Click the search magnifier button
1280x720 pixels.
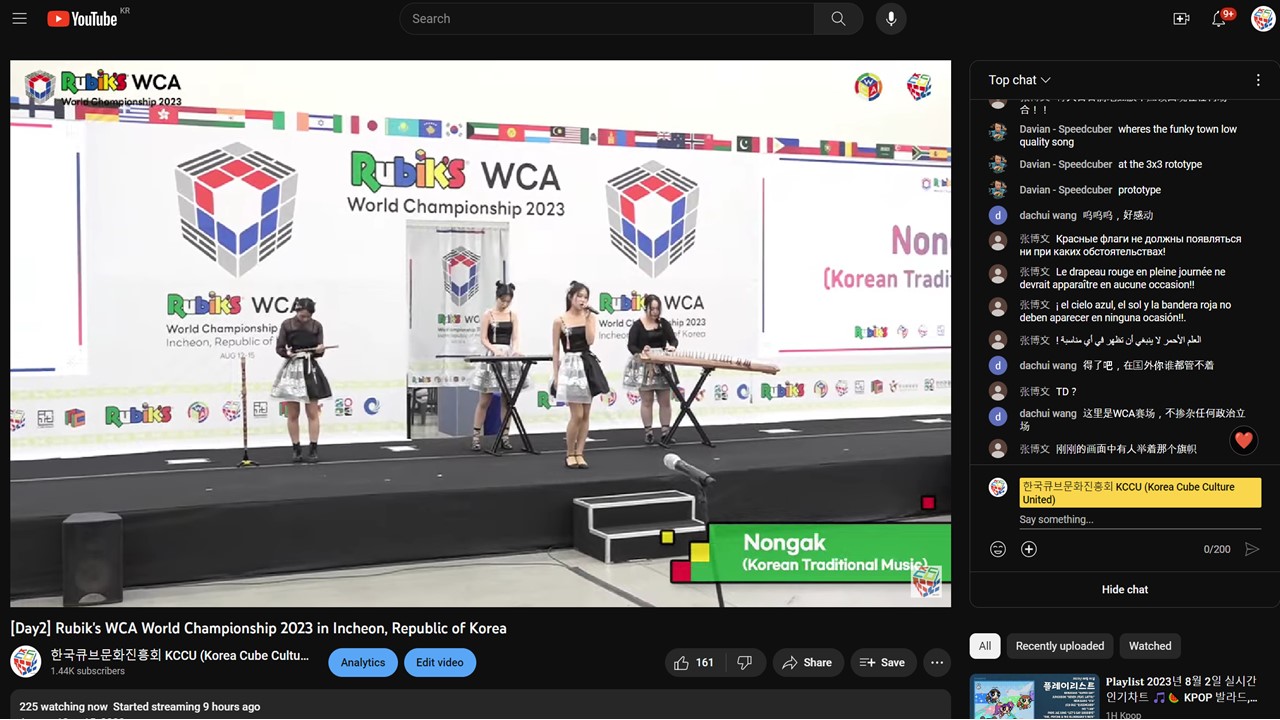[x=838, y=19]
